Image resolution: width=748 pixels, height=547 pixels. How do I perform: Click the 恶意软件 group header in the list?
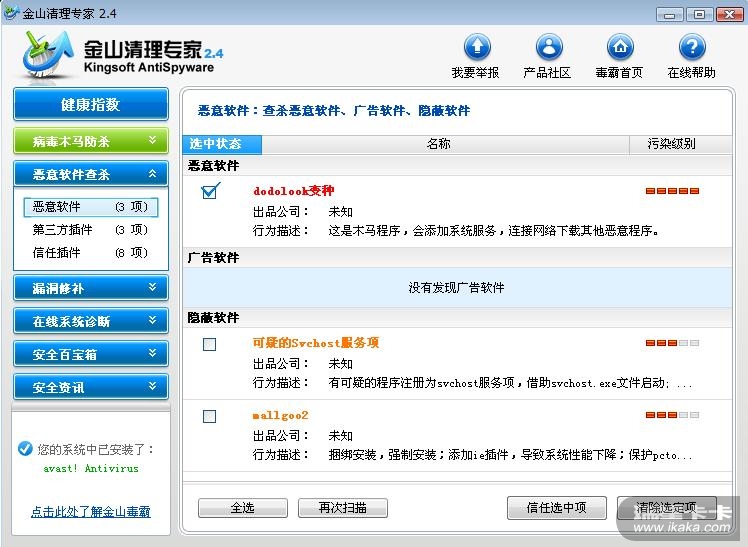click(457, 165)
